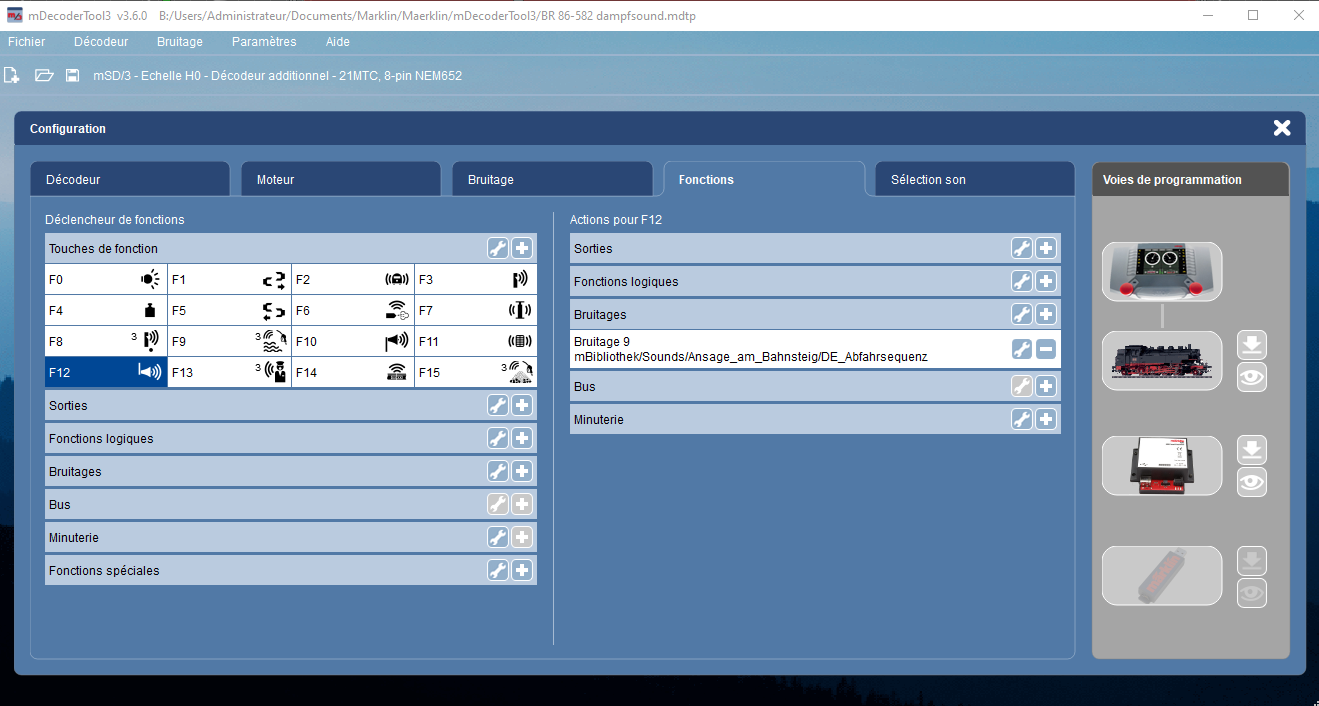
Task: Select function key F1
Action: click(229, 280)
